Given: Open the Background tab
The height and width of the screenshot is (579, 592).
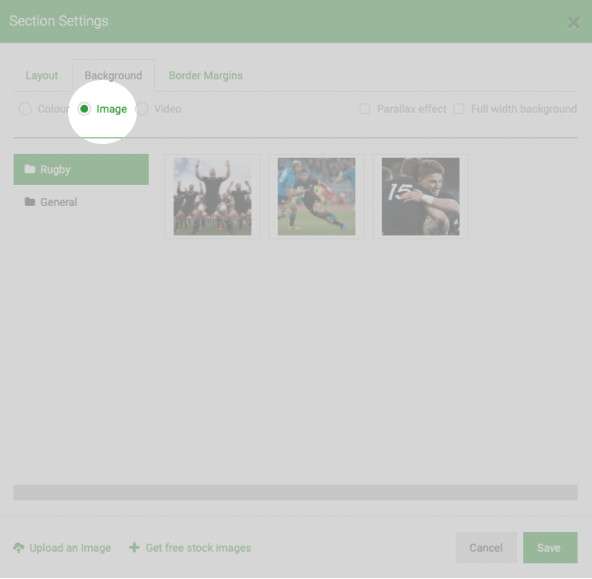Looking at the screenshot, I should coord(113,75).
